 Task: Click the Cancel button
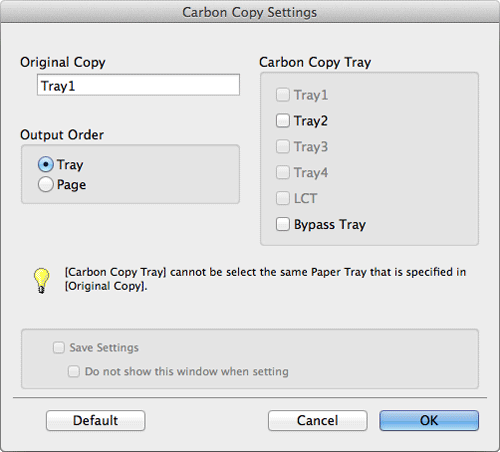[x=318, y=420]
